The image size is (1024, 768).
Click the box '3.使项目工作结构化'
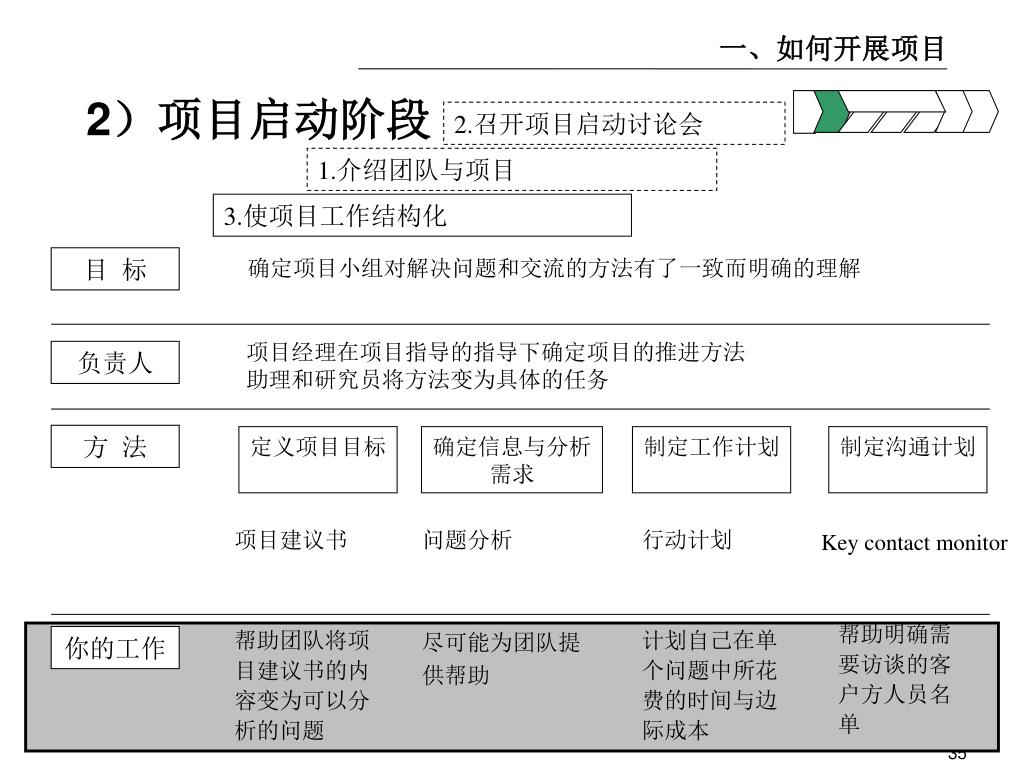(422, 215)
